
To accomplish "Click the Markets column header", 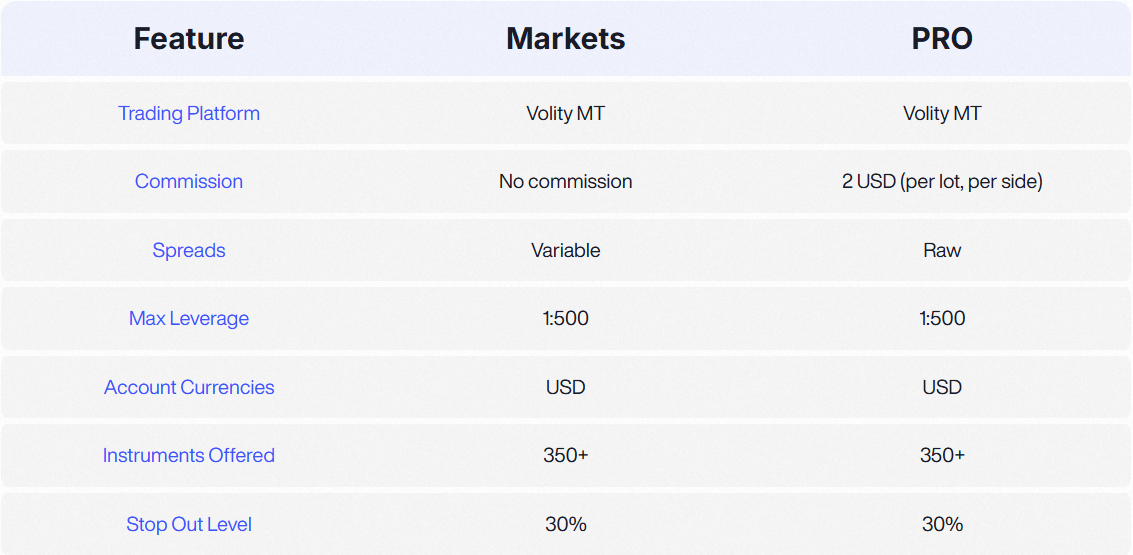I will click(566, 38).
